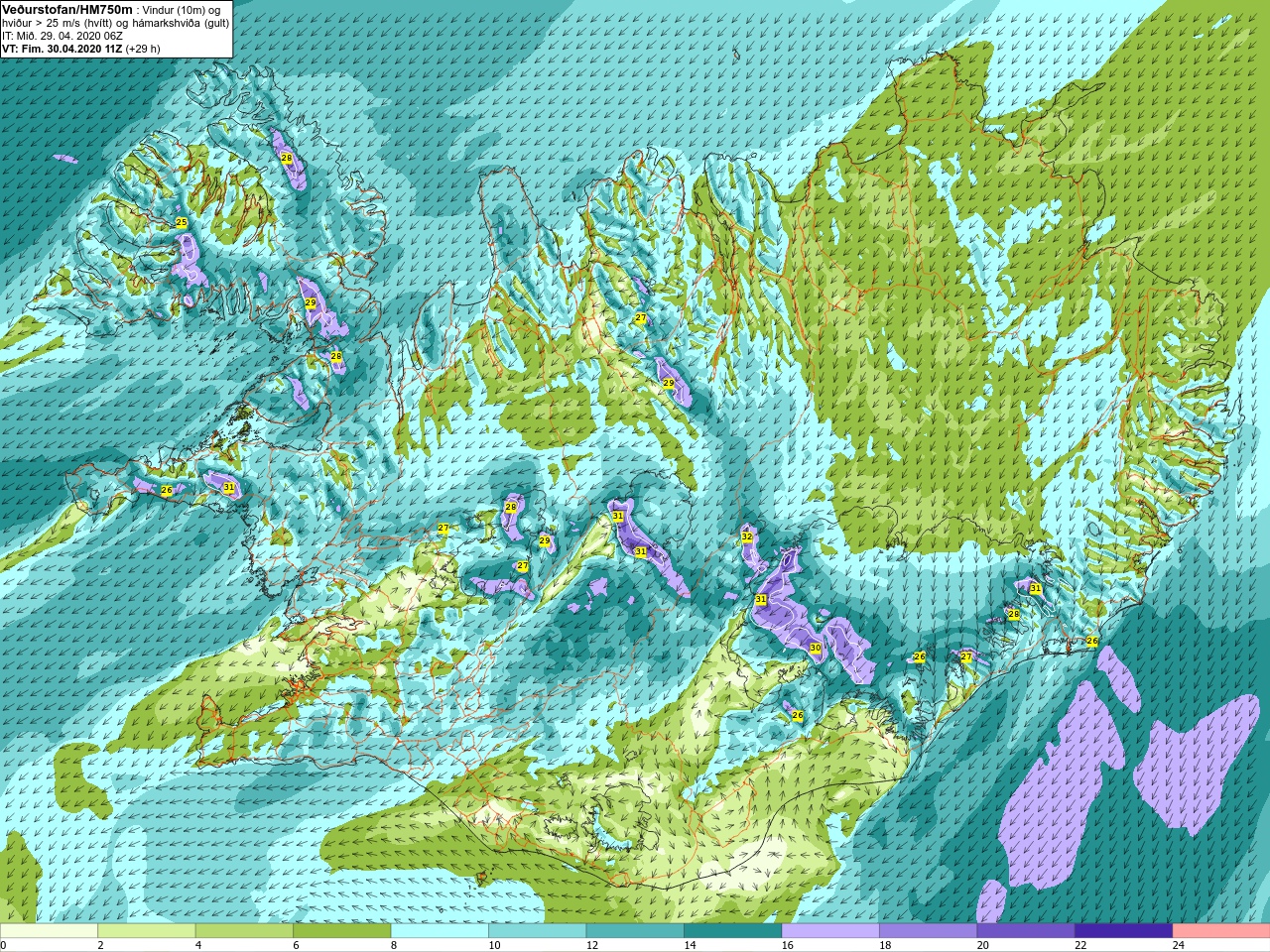Pick the 22–24 dark indigo scale swatch
This screenshot has width=1270, height=952.
click(x=1123, y=931)
